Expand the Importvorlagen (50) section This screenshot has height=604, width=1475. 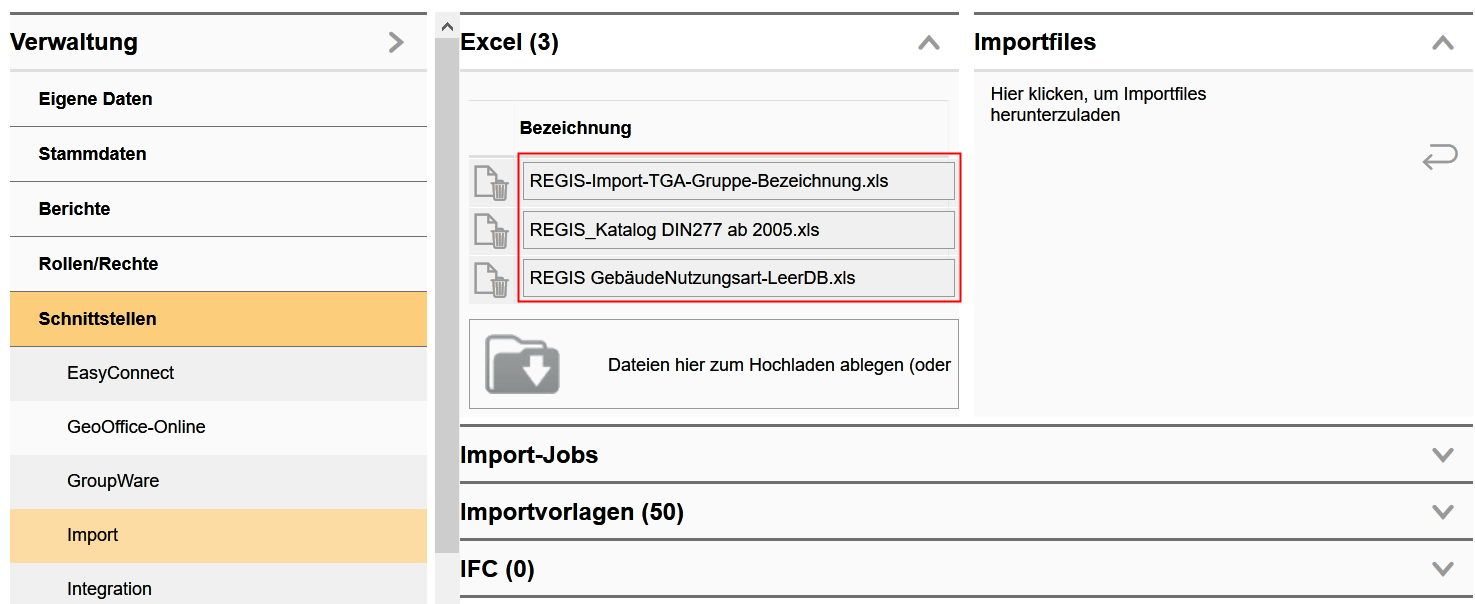pyautogui.click(x=1442, y=512)
